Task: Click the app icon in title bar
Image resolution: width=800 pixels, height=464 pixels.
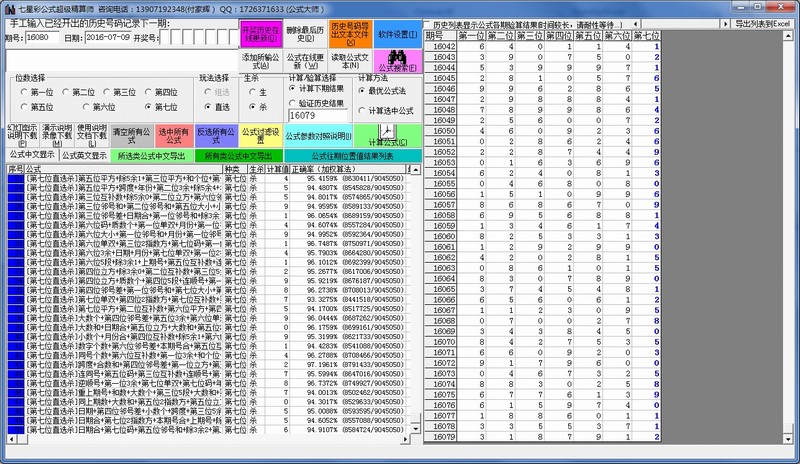Action: [x=7, y=6]
